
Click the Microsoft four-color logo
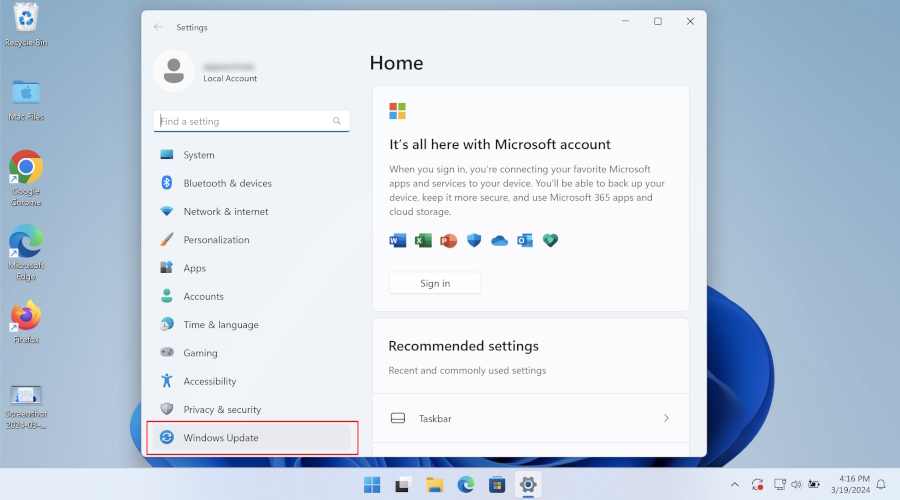[398, 111]
